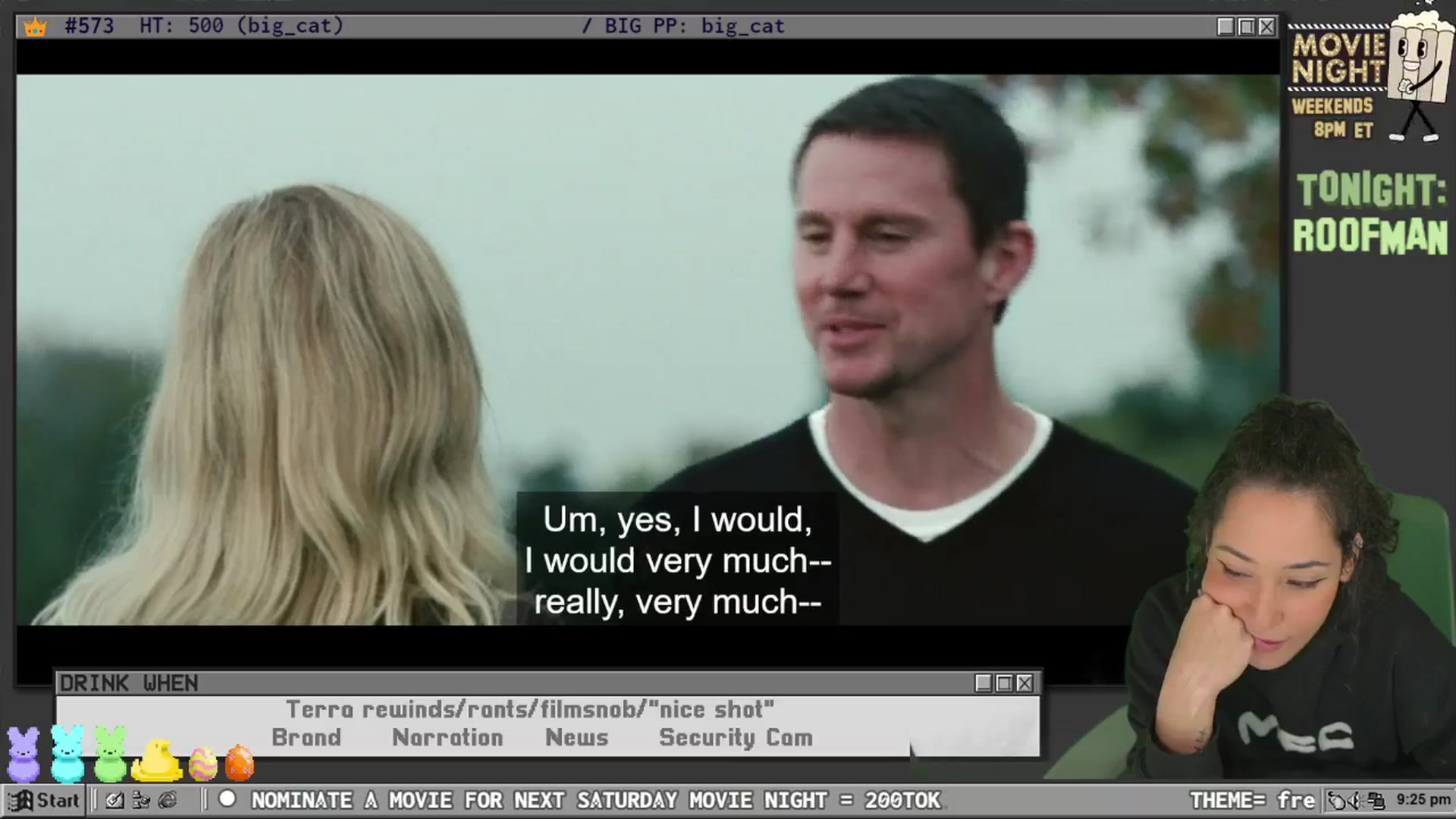1456x819 pixels.
Task: Click the yellow-and-pink striped Easter egg
Action: 202,764
